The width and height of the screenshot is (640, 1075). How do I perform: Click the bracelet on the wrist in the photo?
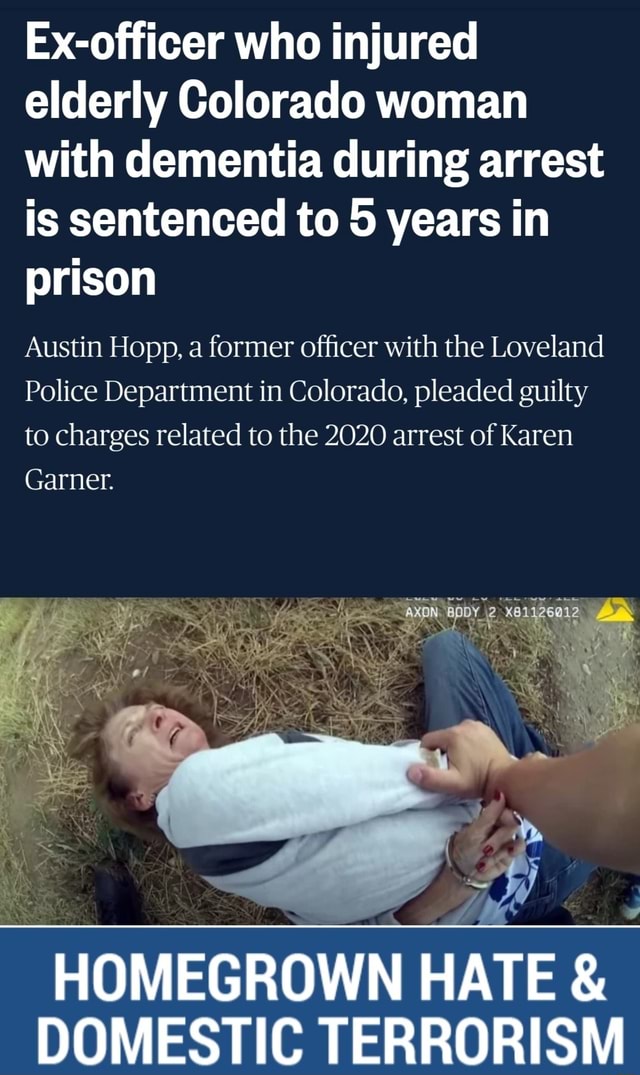[456, 862]
